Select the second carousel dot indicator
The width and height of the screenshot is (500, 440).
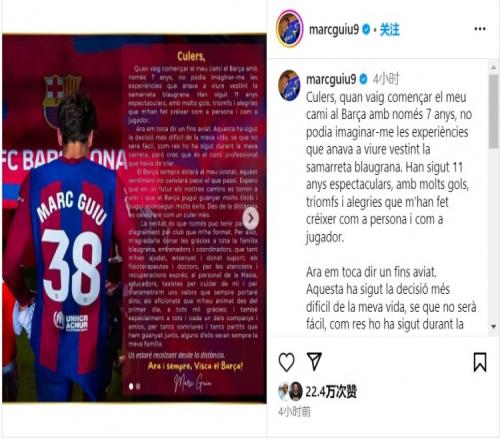tap(138, 386)
